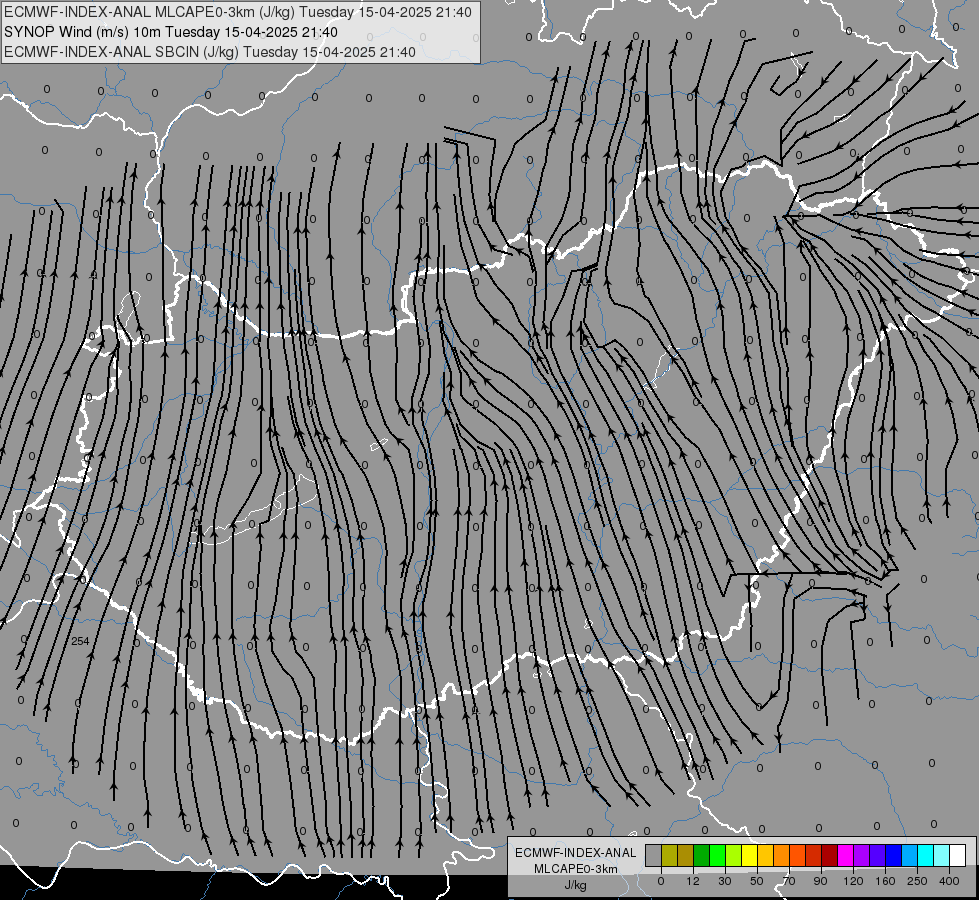The width and height of the screenshot is (979, 900).
Task: Click the pure blue legend swatch
Action: [x=894, y=855]
